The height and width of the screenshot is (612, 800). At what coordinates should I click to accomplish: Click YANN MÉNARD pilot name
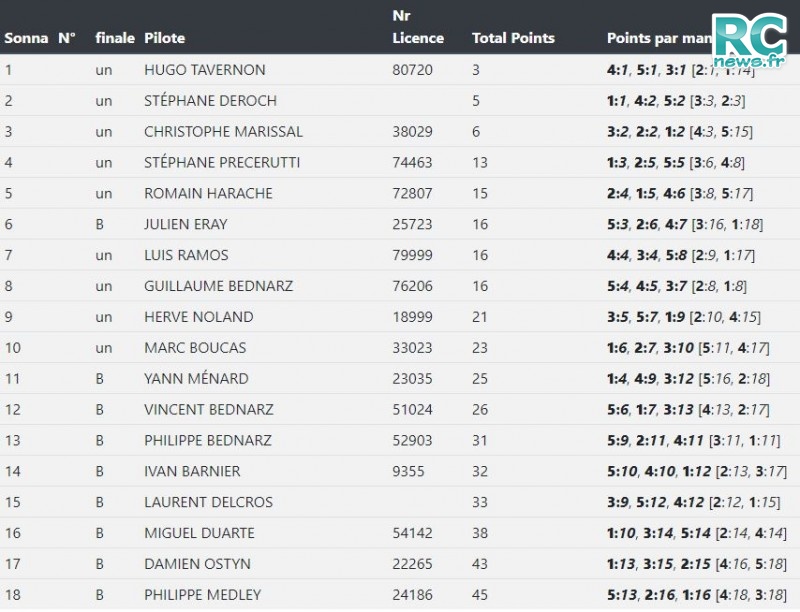pyautogui.click(x=196, y=379)
